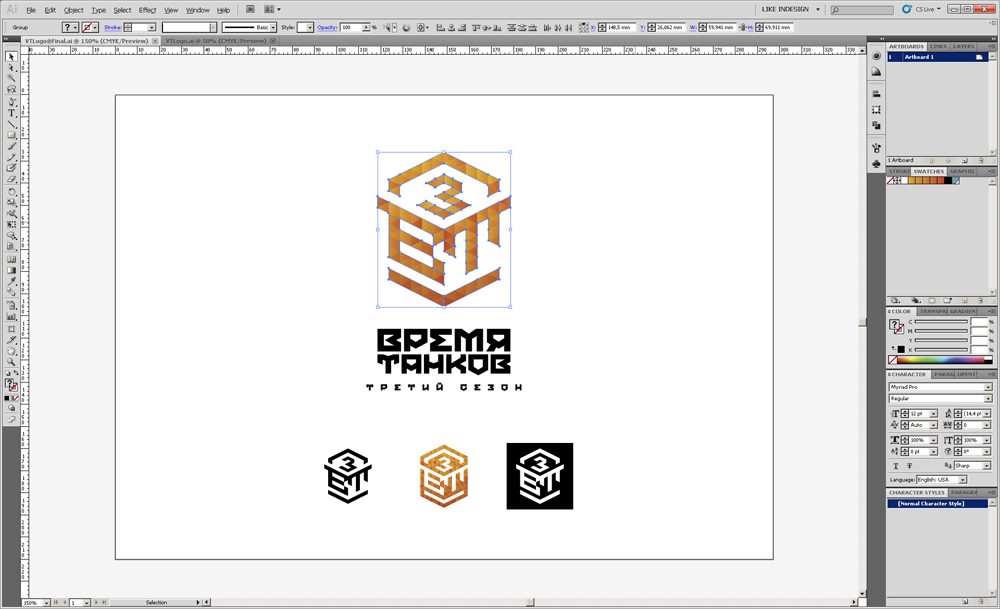
Task: Toggle the Drawing Mode button
Action: point(11,407)
